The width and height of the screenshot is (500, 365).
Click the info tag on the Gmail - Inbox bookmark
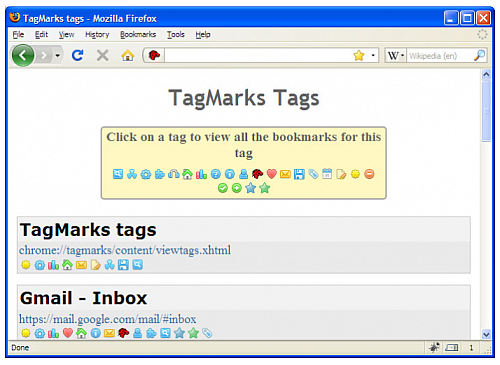[x=96, y=333]
